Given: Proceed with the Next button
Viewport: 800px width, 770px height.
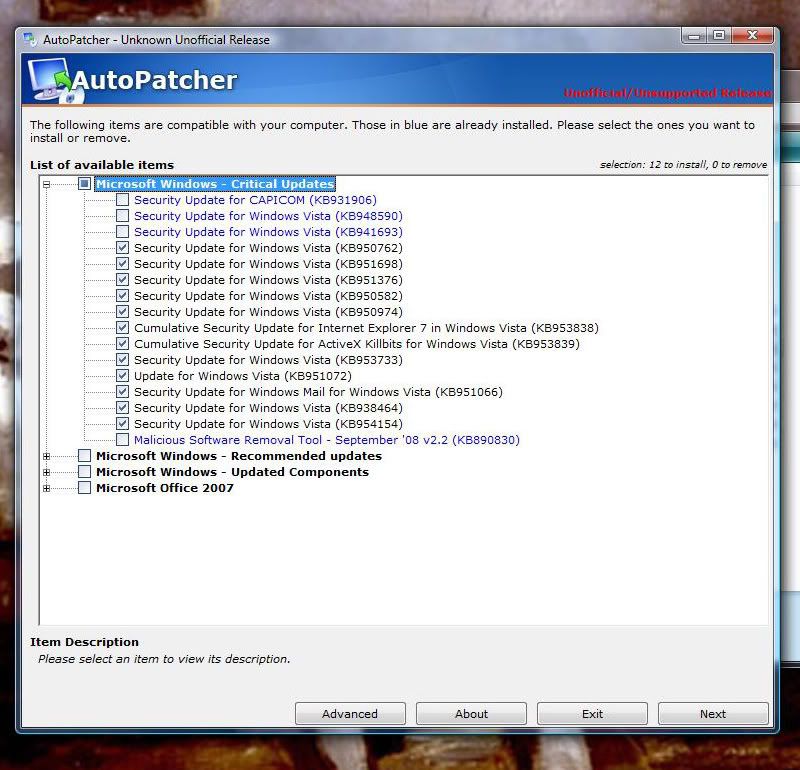Looking at the screenshot, I should pos(713,713).
